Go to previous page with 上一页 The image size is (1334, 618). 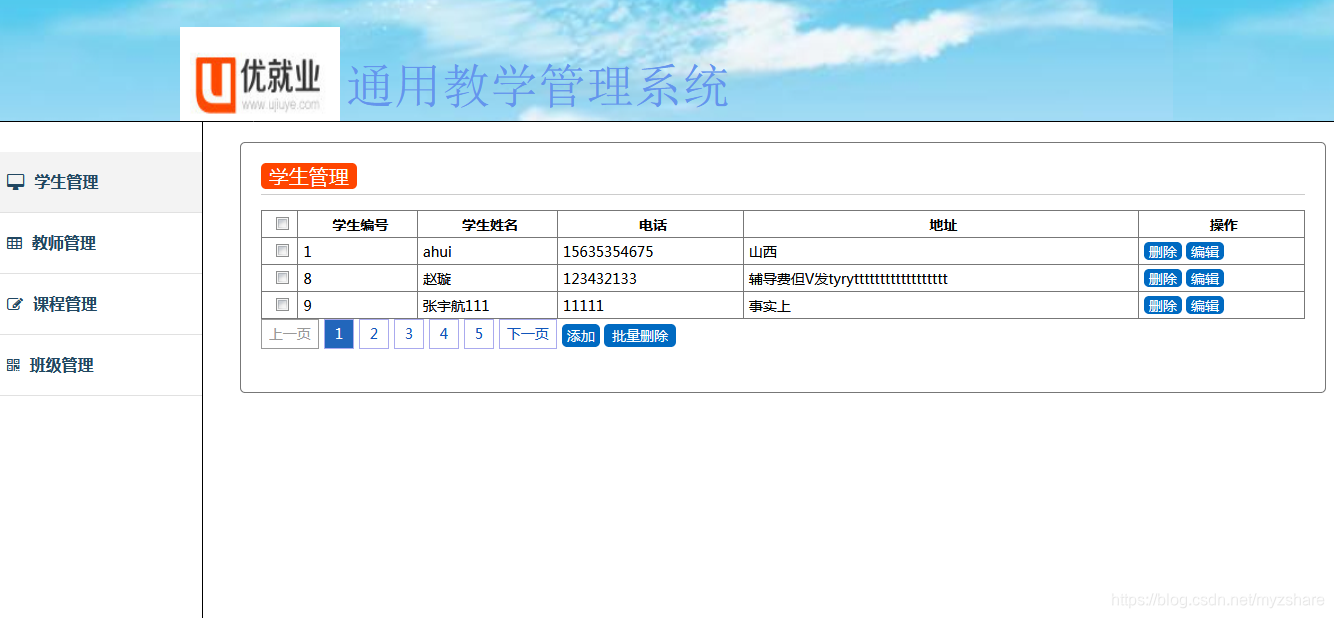click(x=290, y=334)
